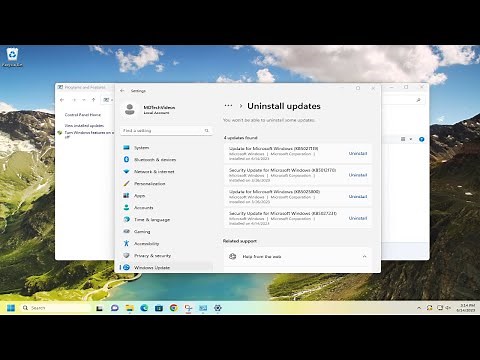
Task: Uninstall first update KB5027119
Action: tap(358, 154)
